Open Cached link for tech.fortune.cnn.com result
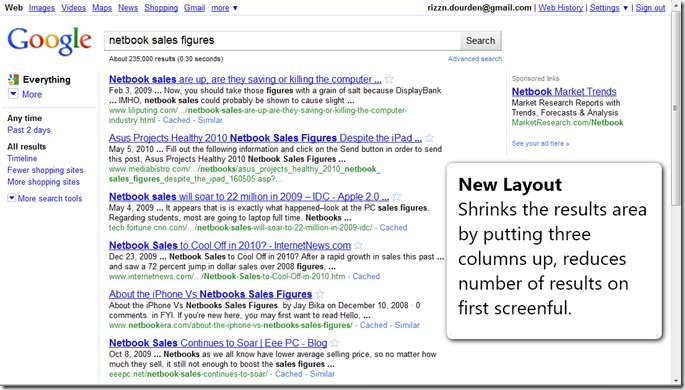The height and width of the screenshot is (390, 685). point(393,227)
